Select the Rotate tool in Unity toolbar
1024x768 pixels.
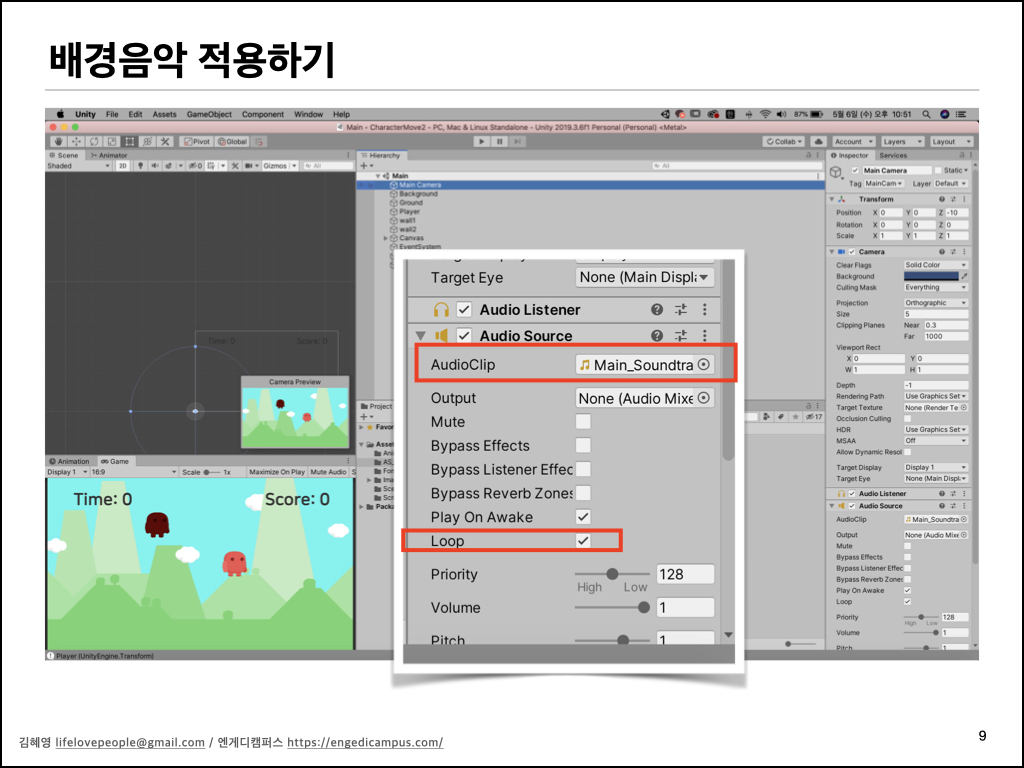94,142
